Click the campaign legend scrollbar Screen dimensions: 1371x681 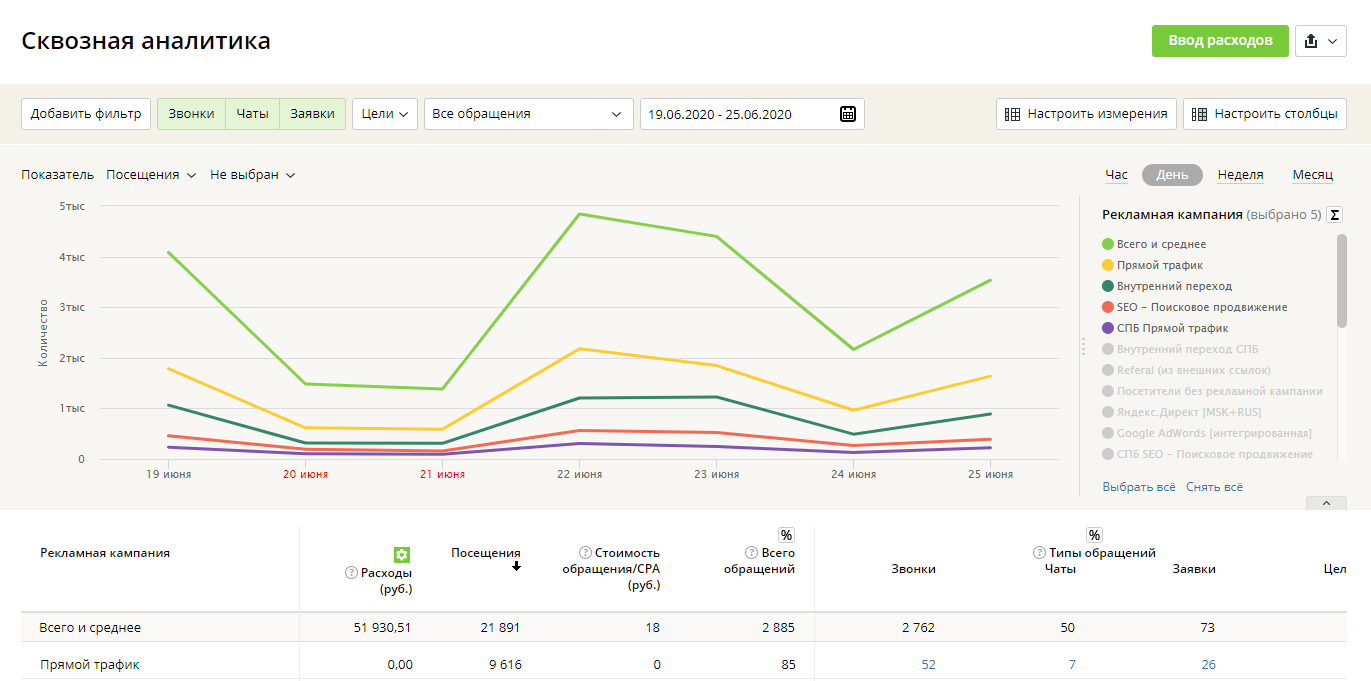[x=1341, y=280]
